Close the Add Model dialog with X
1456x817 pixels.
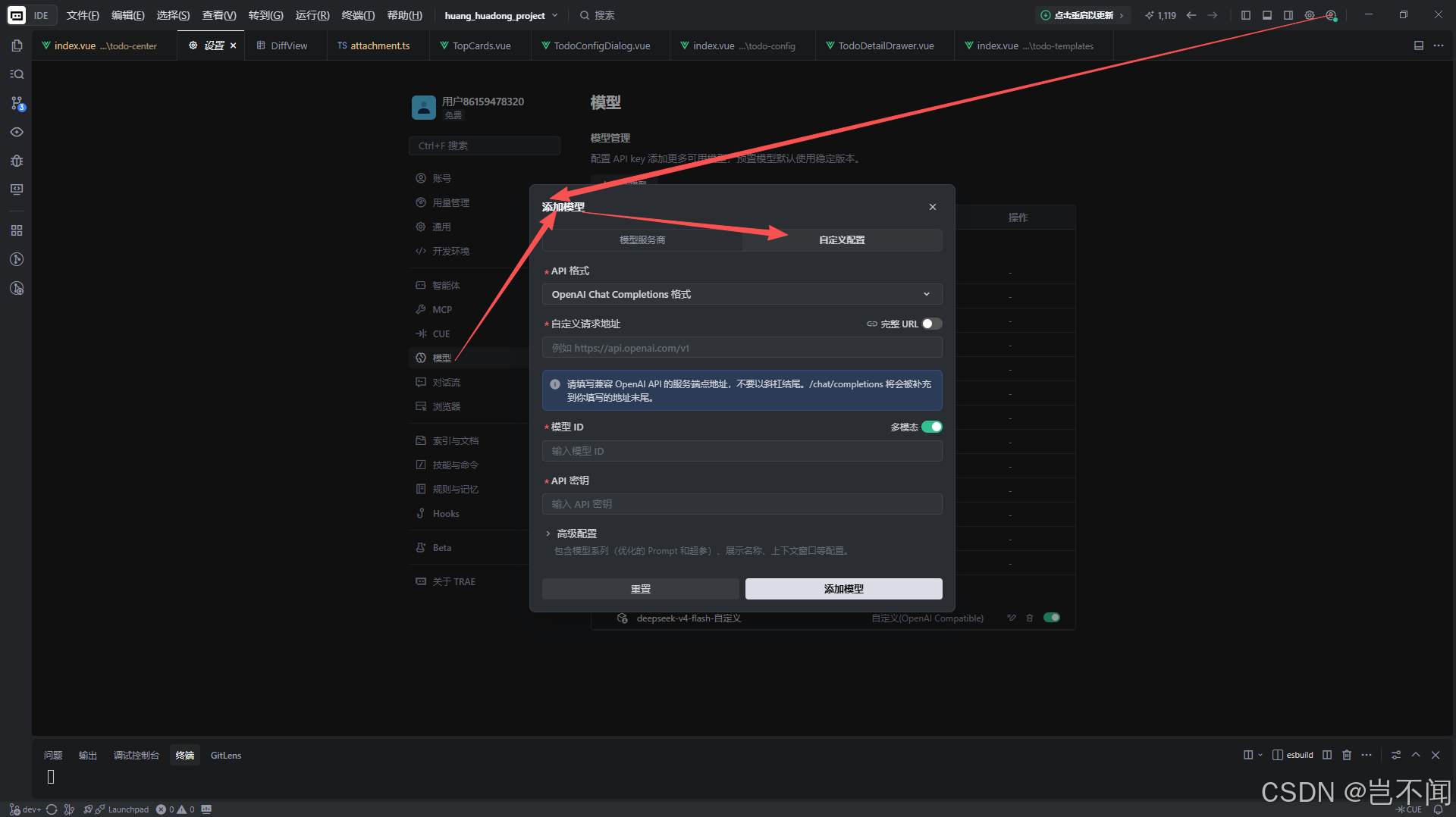933,207
